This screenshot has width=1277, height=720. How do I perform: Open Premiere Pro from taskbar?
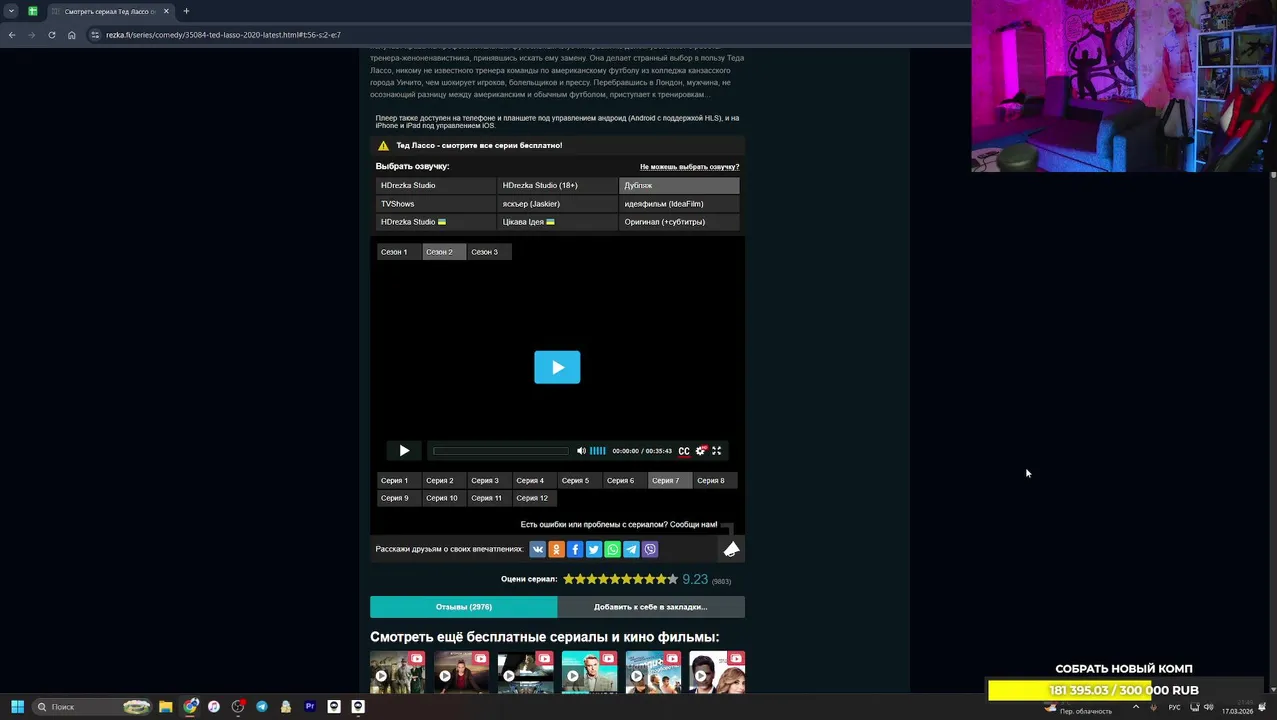point(310,707)
